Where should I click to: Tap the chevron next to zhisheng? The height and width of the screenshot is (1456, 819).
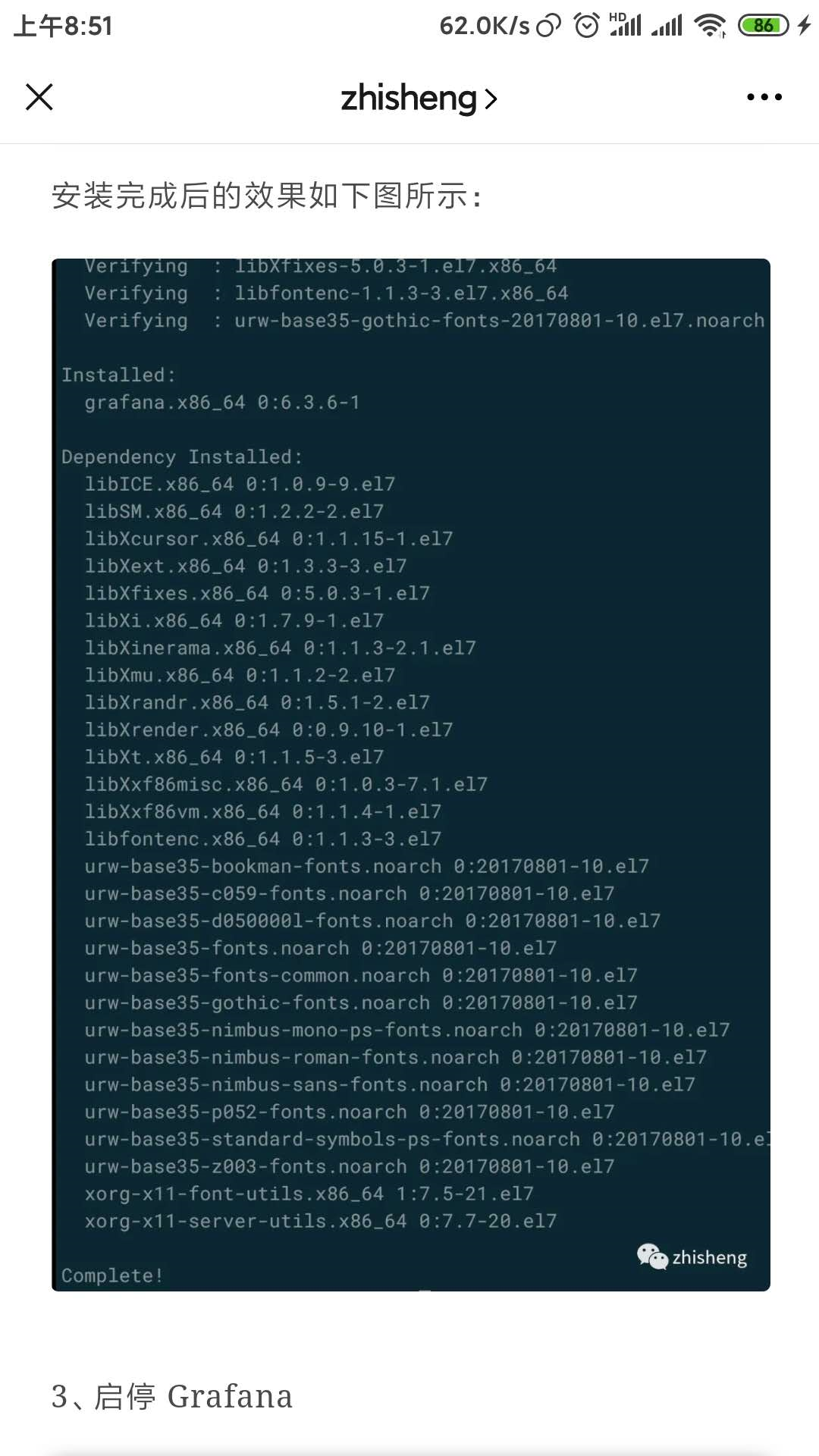pyautogui.click(x=491, y=99)
